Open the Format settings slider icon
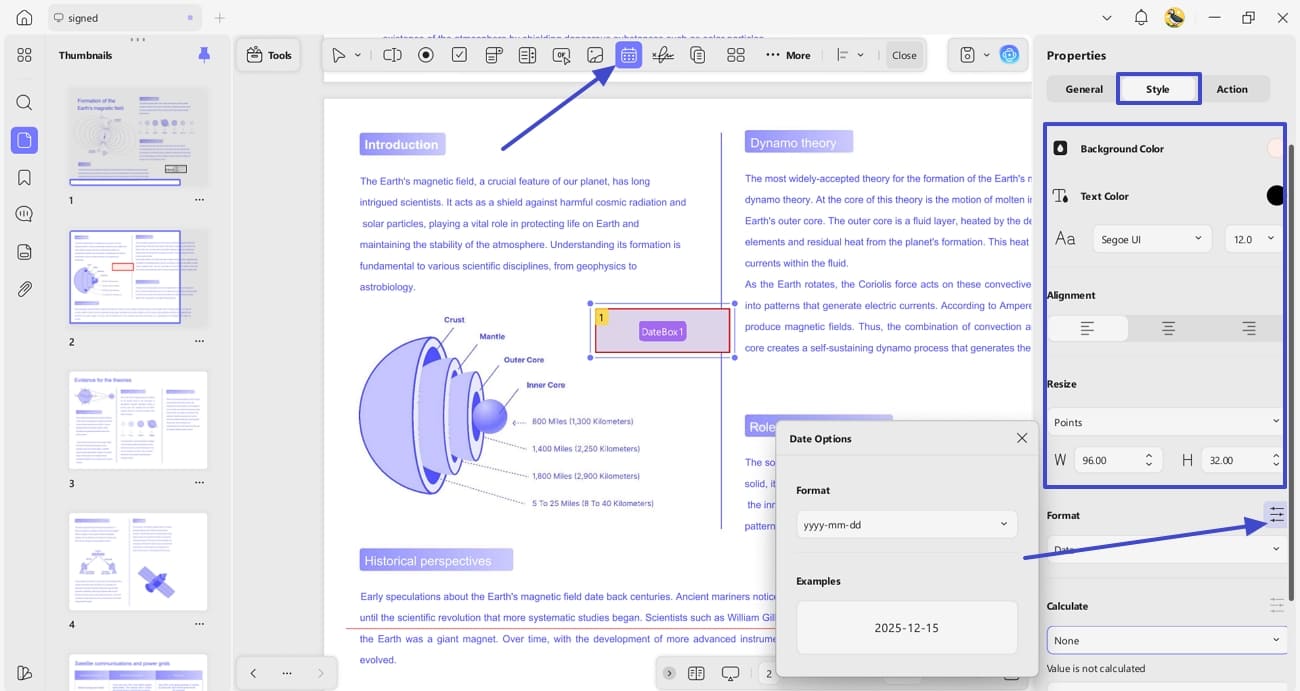This screenshot has height=691, width=1300. (1276, 515)
